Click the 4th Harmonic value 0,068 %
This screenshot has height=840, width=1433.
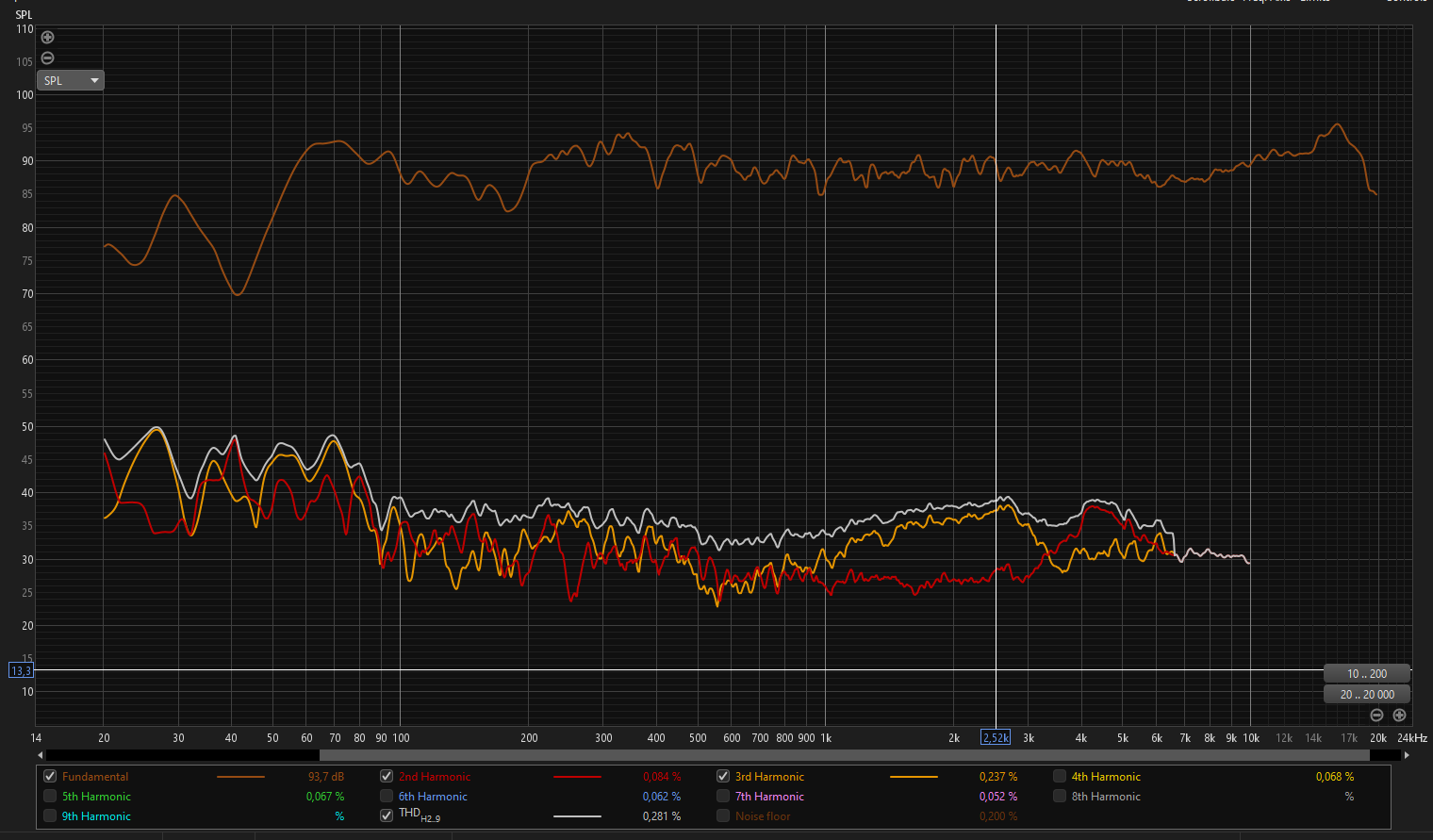tap(1335, 777)
